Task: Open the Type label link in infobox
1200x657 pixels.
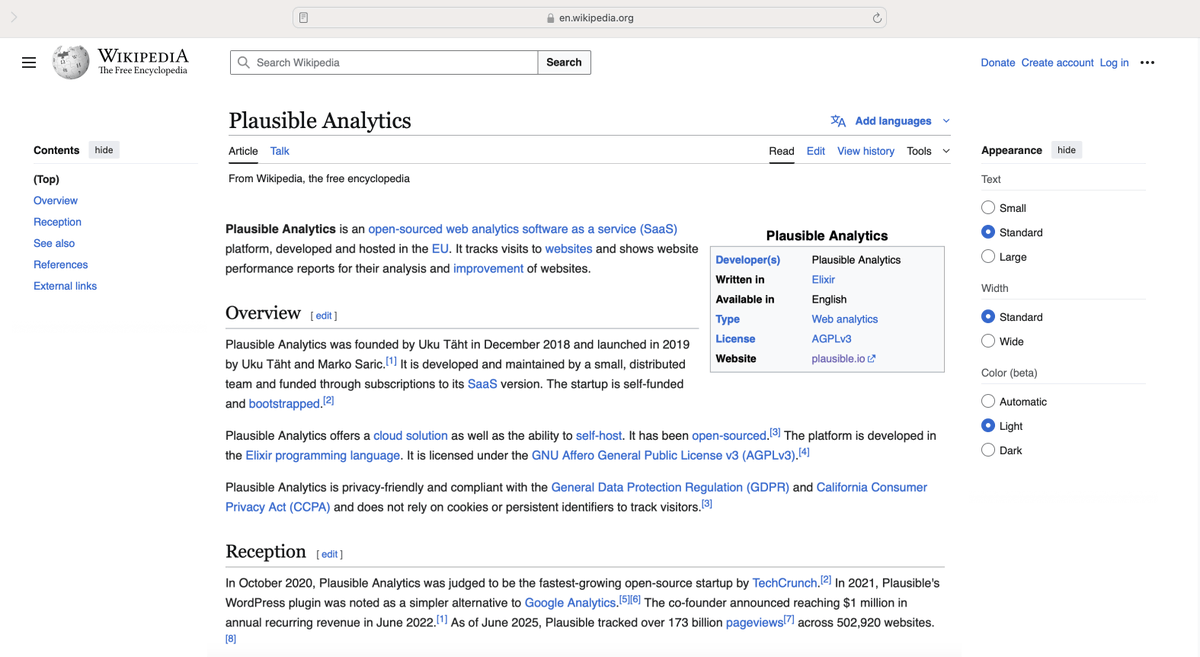Action: pyautogui.click(x=727, y=319)
